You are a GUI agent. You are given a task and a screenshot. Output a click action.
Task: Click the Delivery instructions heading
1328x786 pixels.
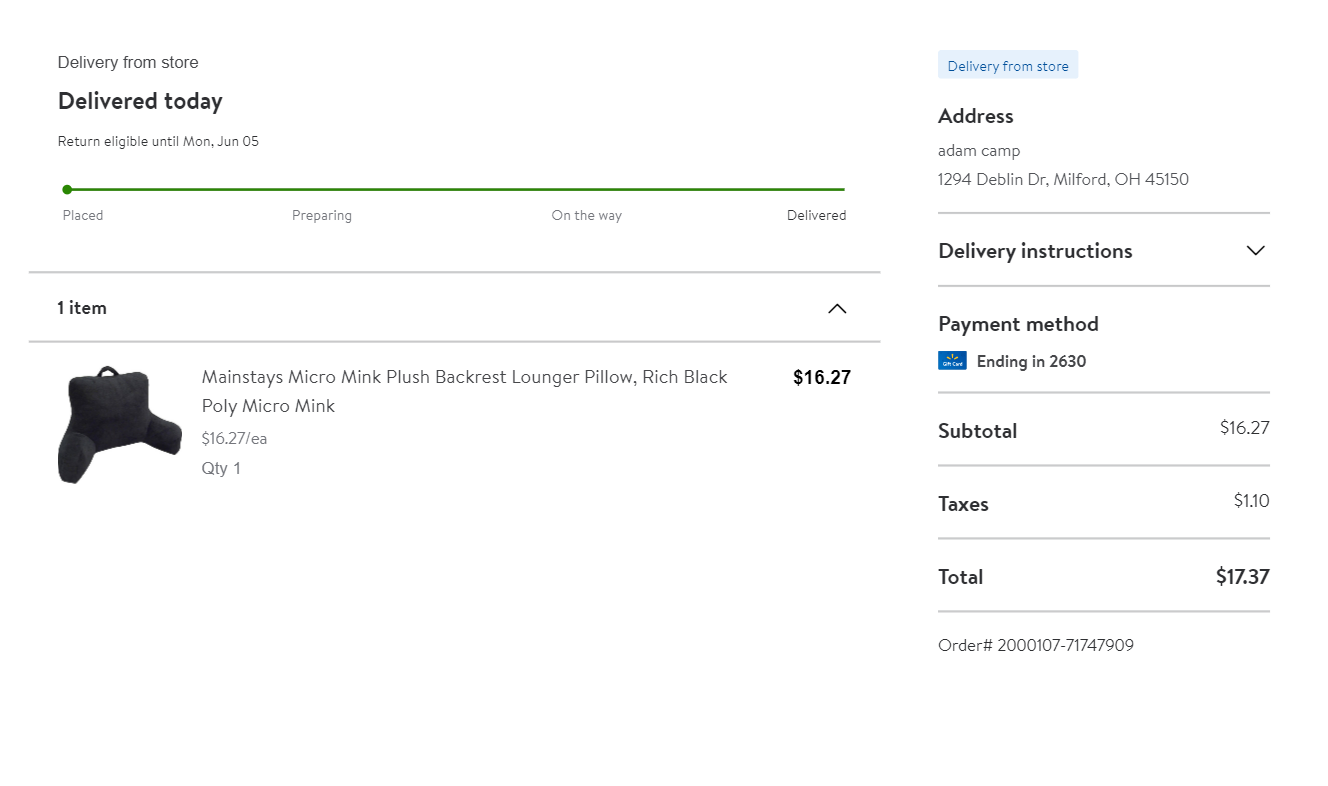click(x=1035, y=251)
